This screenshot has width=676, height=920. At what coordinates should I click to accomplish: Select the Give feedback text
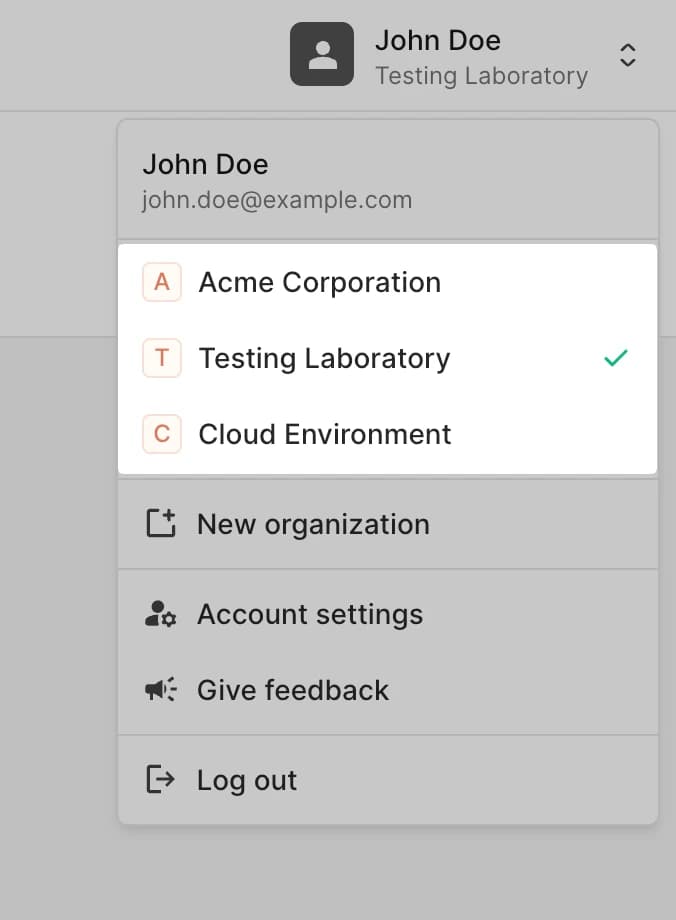pos(293,691)
